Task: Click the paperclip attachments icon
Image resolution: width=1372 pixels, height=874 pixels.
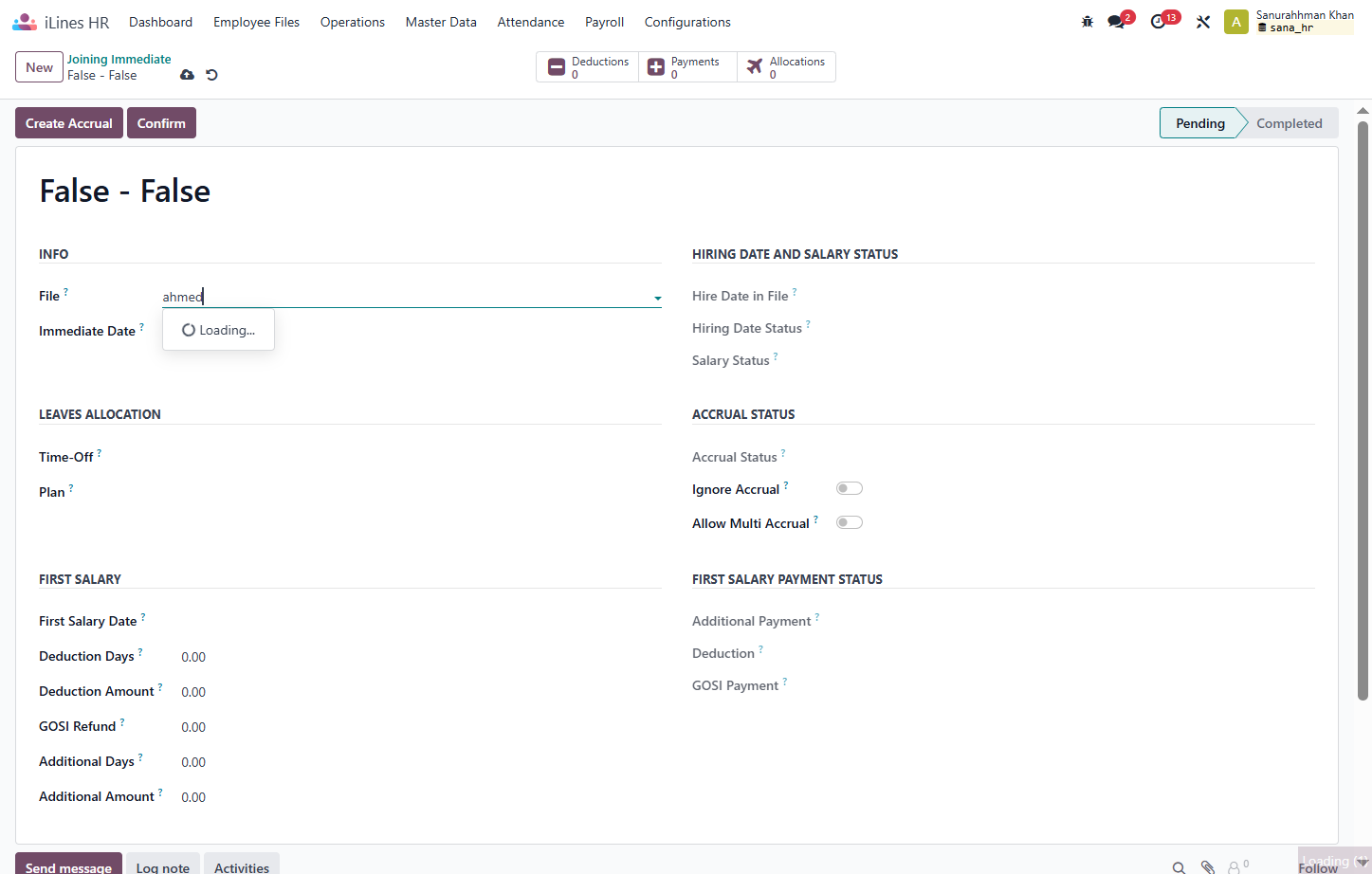Action: (x=1208, y=867)
